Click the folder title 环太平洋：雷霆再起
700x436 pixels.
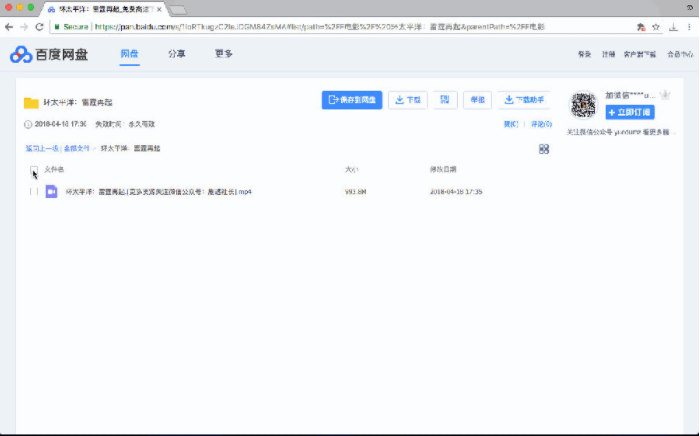click(78, 103)
